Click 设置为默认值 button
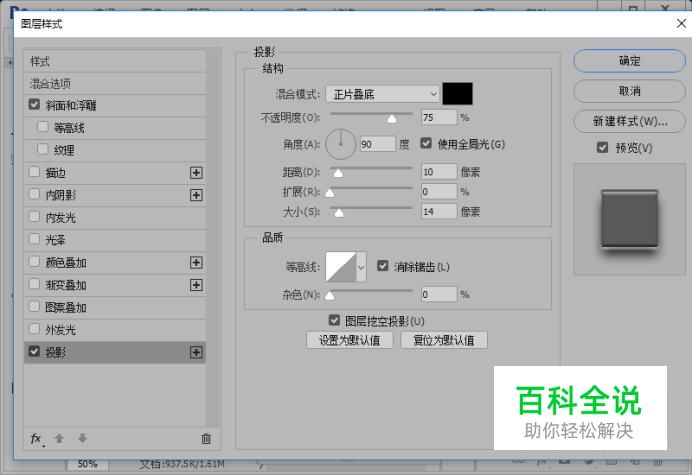The width and height of the screenshot is (692, 475). (350, 340)
